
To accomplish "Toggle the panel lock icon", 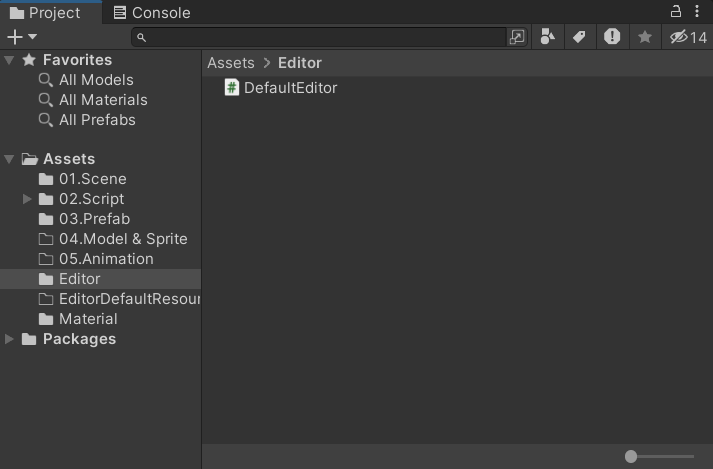I will click(x=676, y=11).
